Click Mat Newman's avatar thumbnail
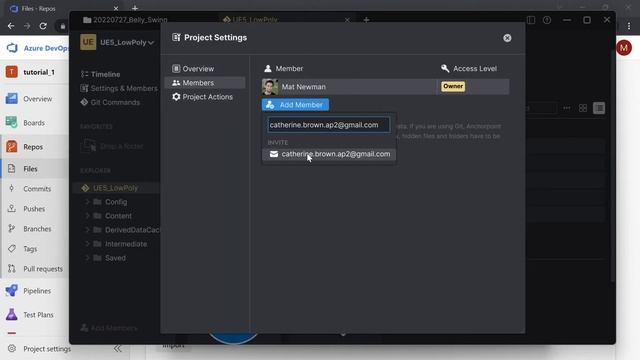This screenshot has width=640, height=360. point(270,87)
